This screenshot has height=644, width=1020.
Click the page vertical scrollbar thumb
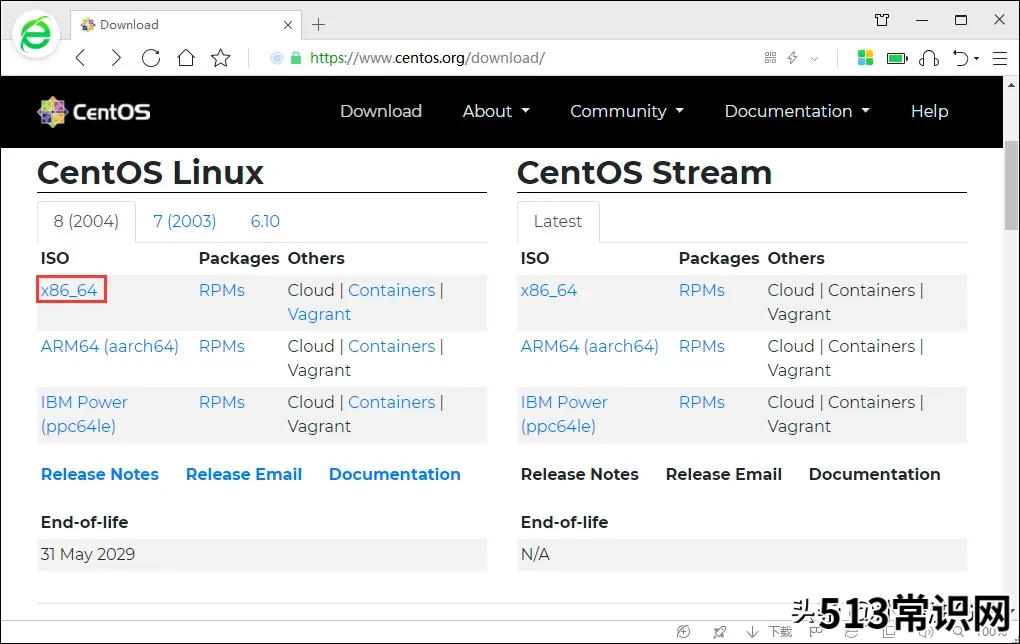point(1011,185)
